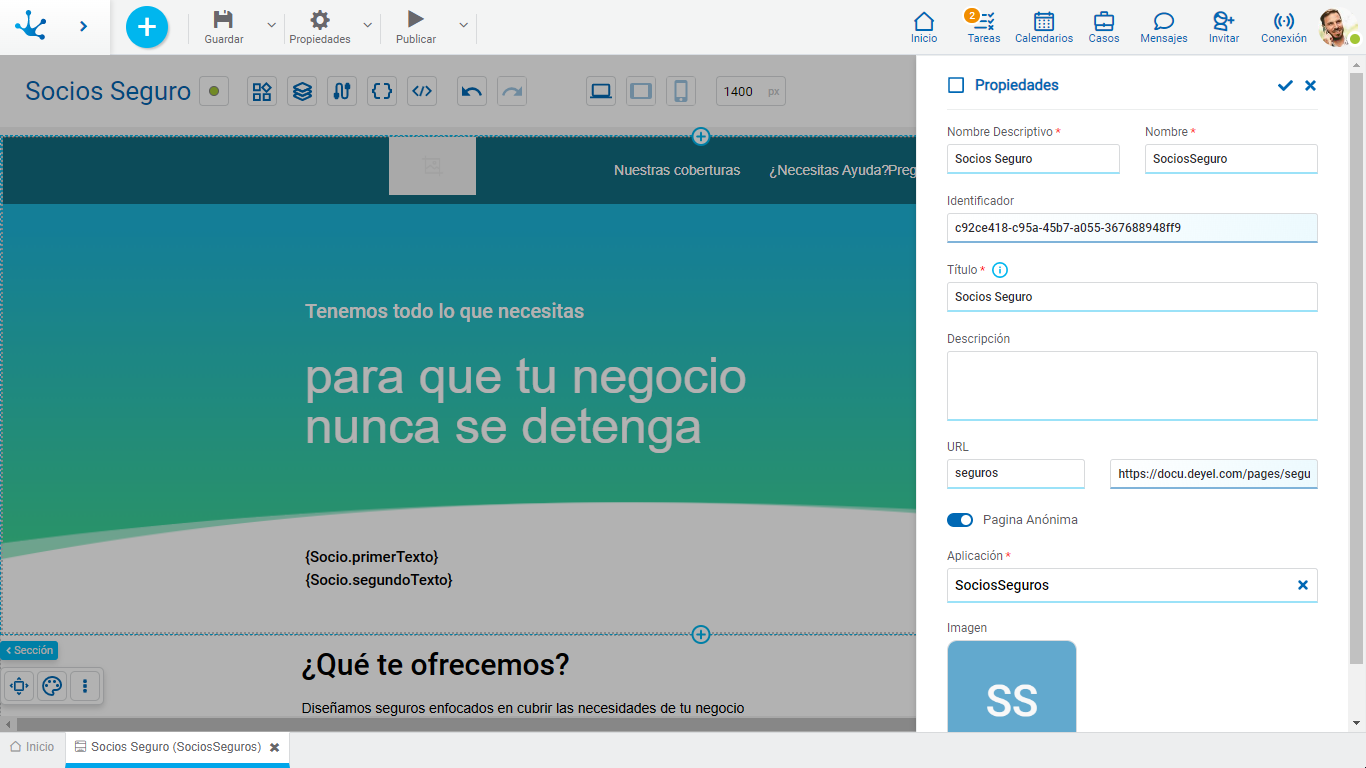Click Nuestras coberturas navigation link
1366x768 pixels.
tap(677, 170)
